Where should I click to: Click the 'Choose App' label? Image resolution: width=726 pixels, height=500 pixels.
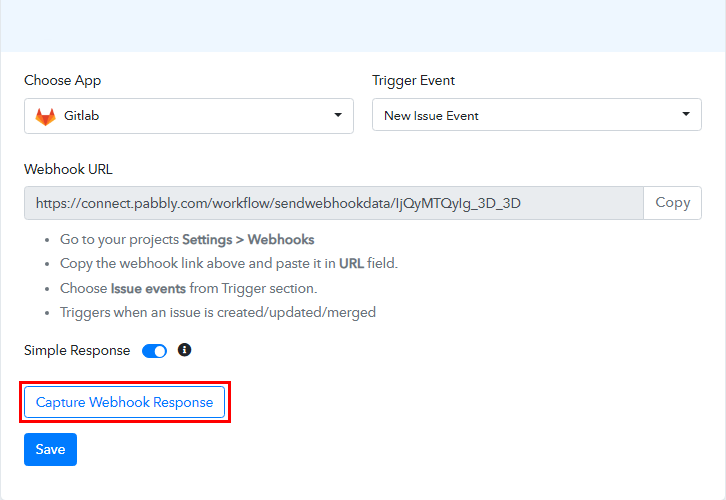tap(63, 81)
